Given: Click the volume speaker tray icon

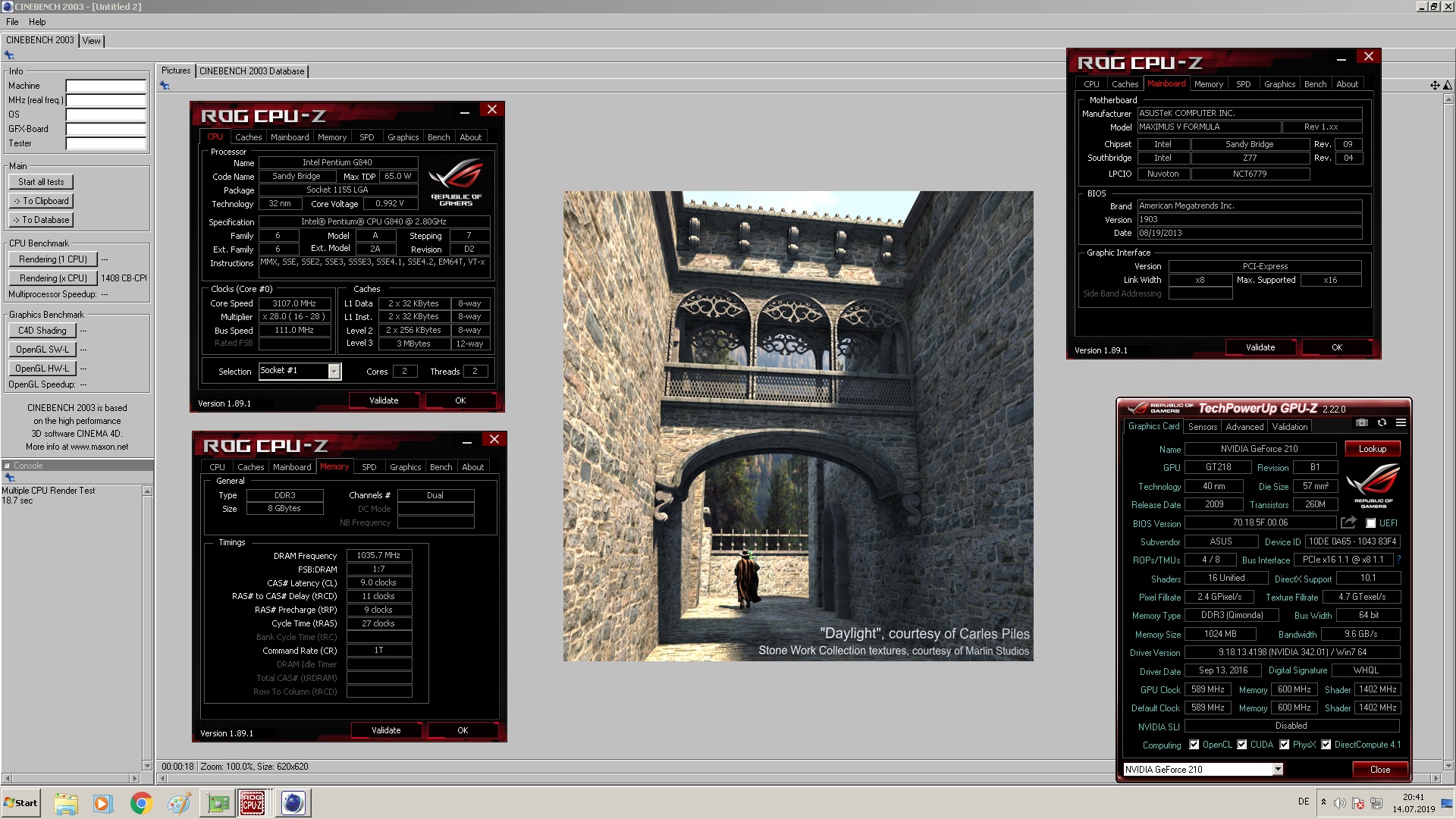Looking at the screenshot, I should click(1340, 803).
